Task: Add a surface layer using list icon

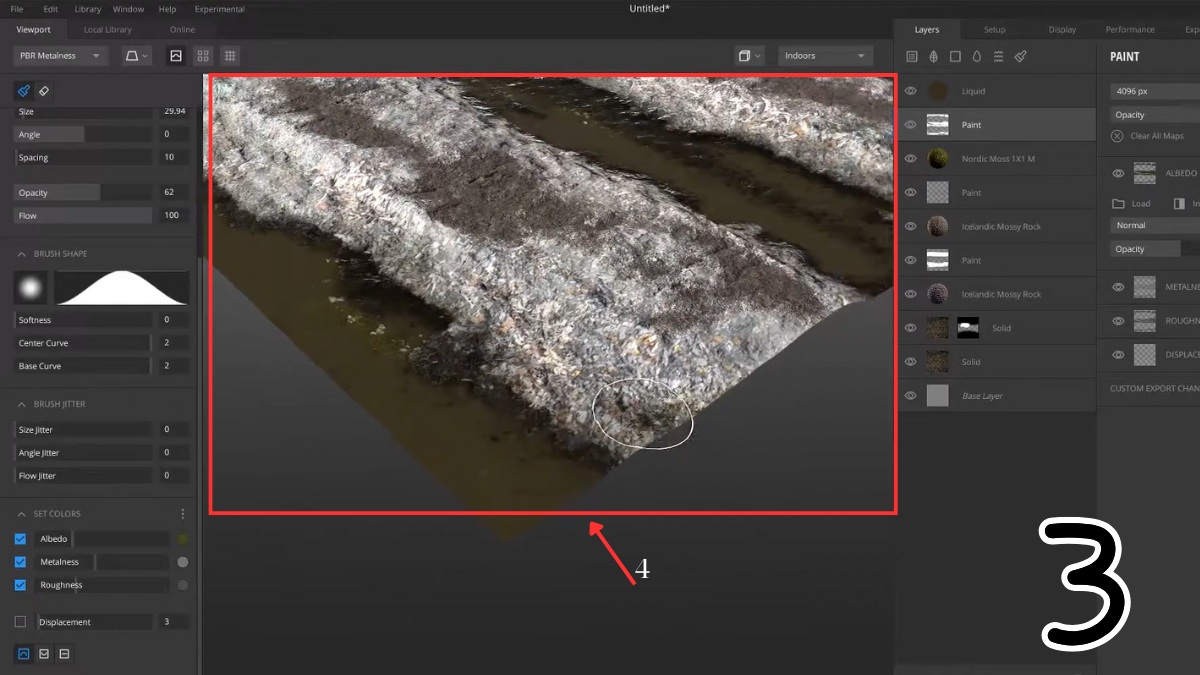Action: tap(912, 57)
